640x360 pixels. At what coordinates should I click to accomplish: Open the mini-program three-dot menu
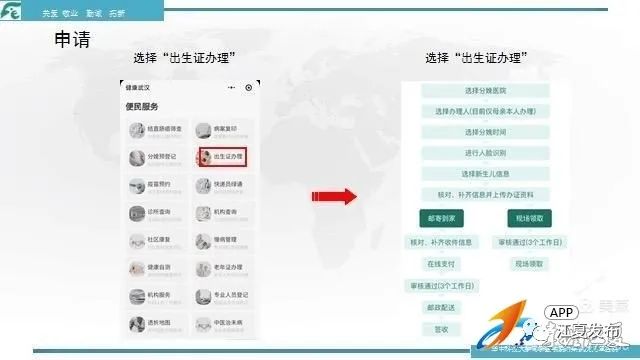click(231, 87)
